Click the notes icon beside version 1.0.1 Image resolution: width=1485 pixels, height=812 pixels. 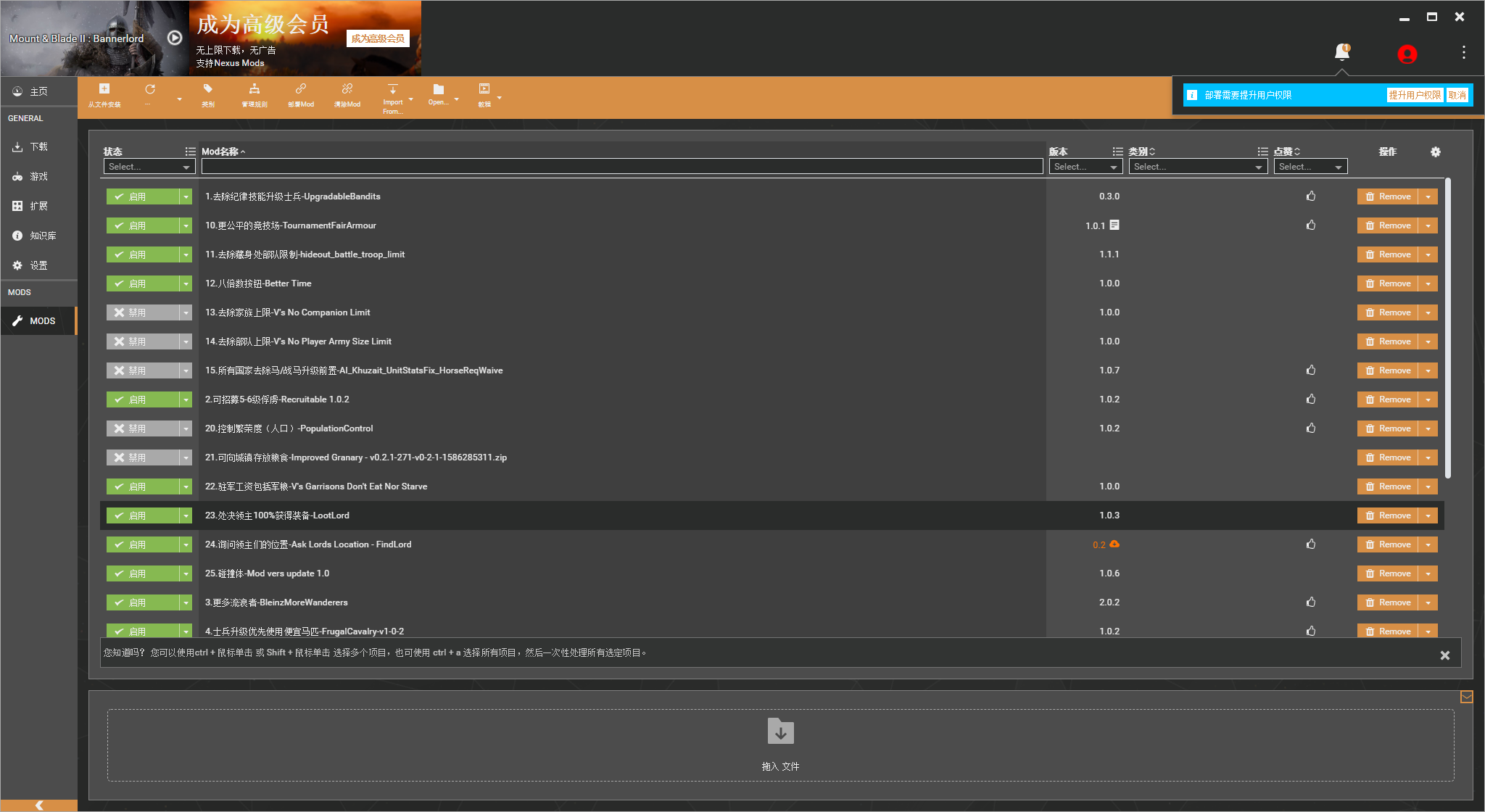coord(1114,225)
